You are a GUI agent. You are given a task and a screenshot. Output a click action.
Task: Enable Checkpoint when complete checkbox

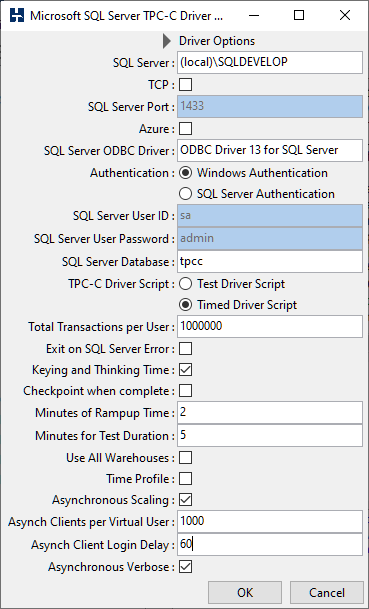coord(185,391)
